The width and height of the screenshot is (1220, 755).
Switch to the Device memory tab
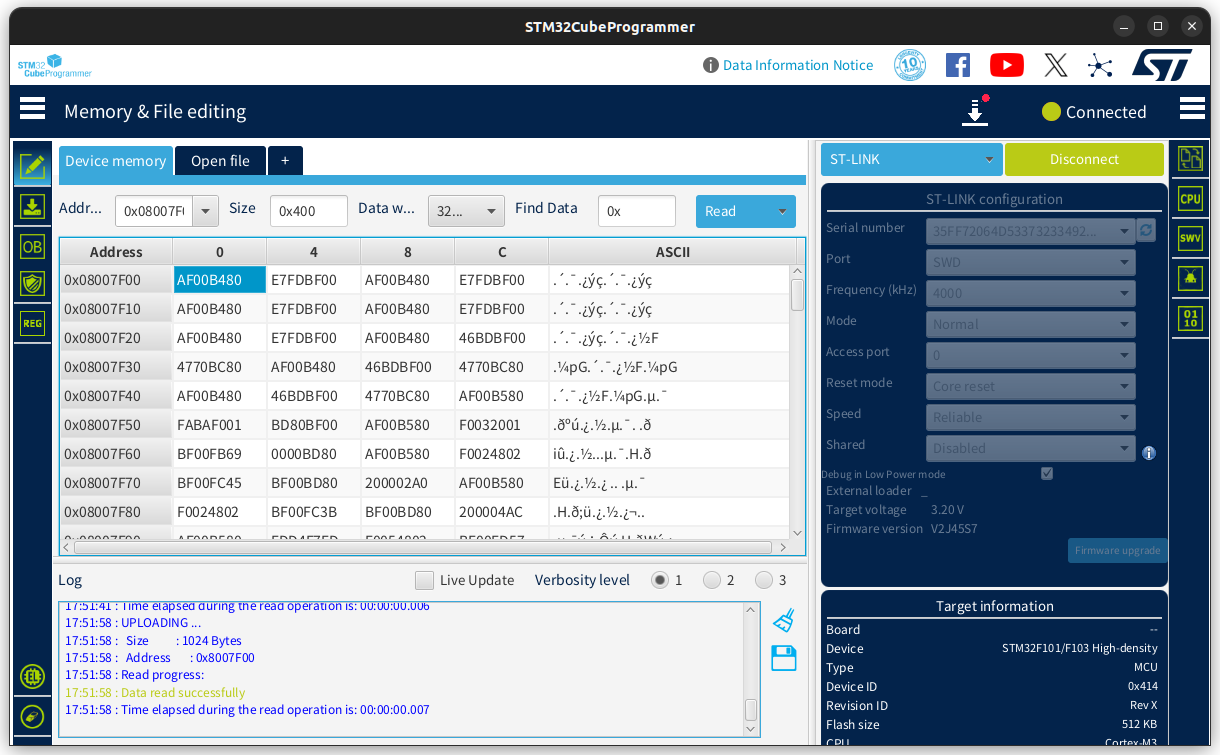(x=116, y=161)
